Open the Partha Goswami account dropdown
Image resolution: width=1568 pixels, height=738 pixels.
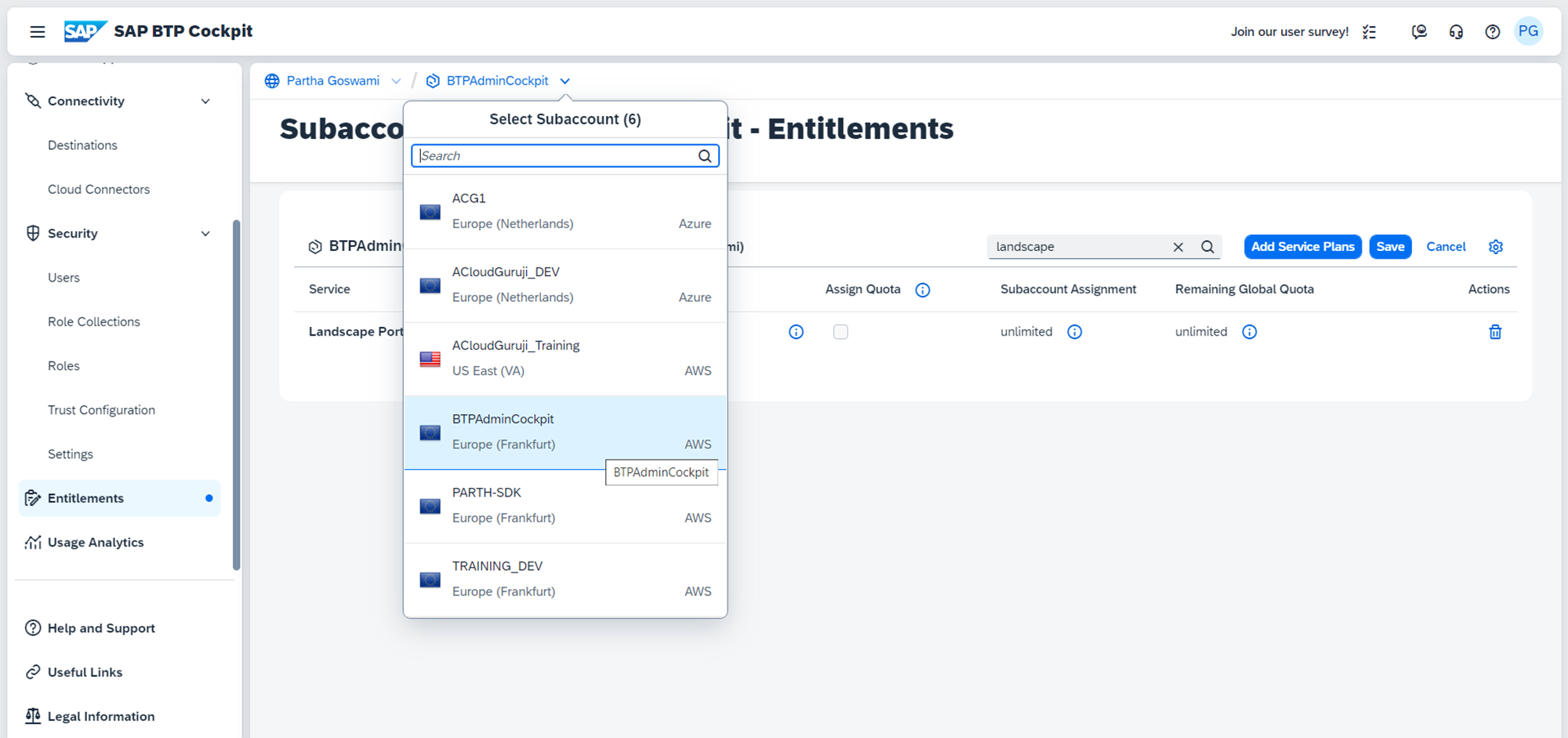396,82
